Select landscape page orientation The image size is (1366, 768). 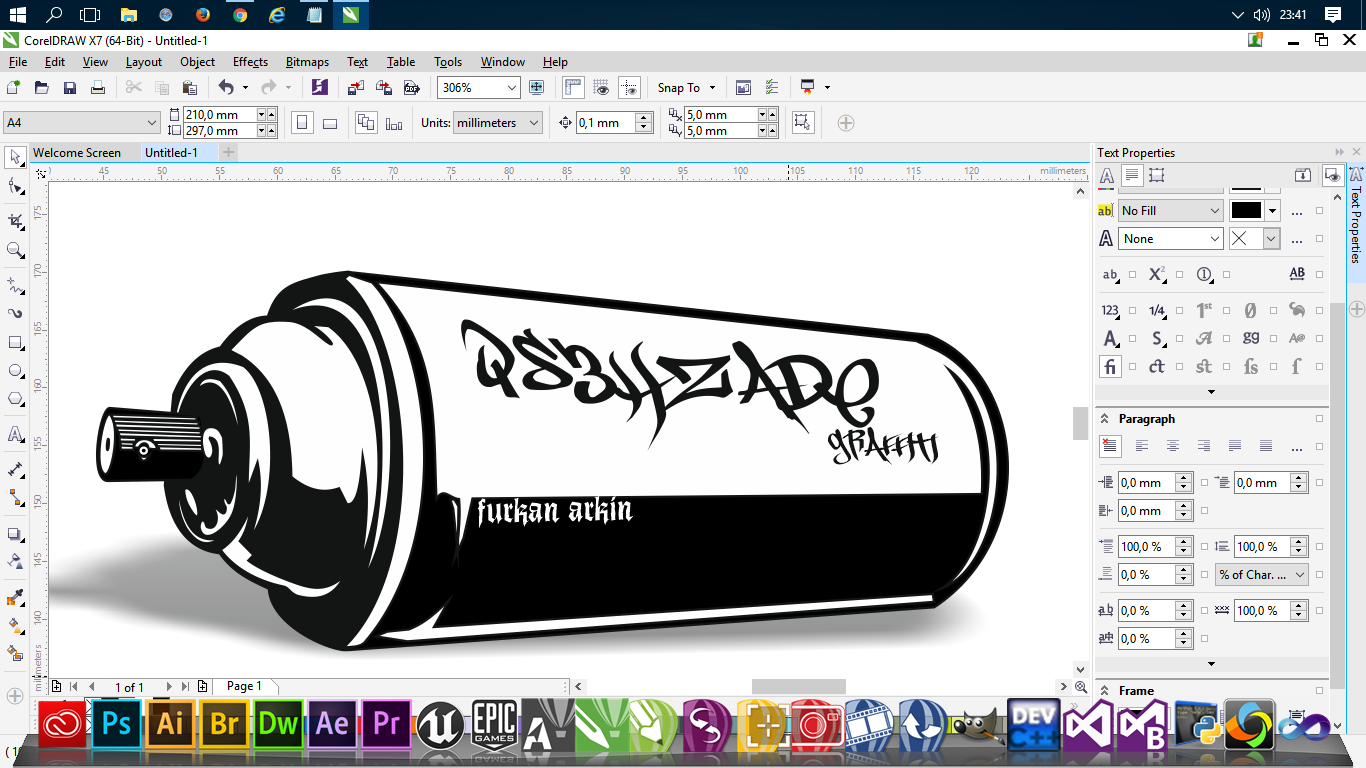330,123
